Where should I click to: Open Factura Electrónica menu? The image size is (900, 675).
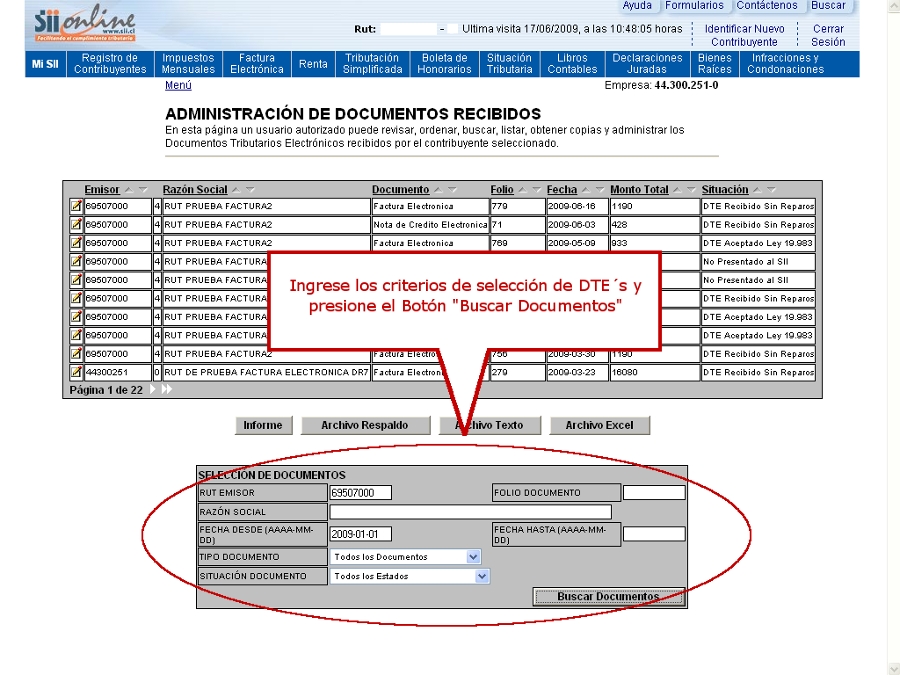257,64
